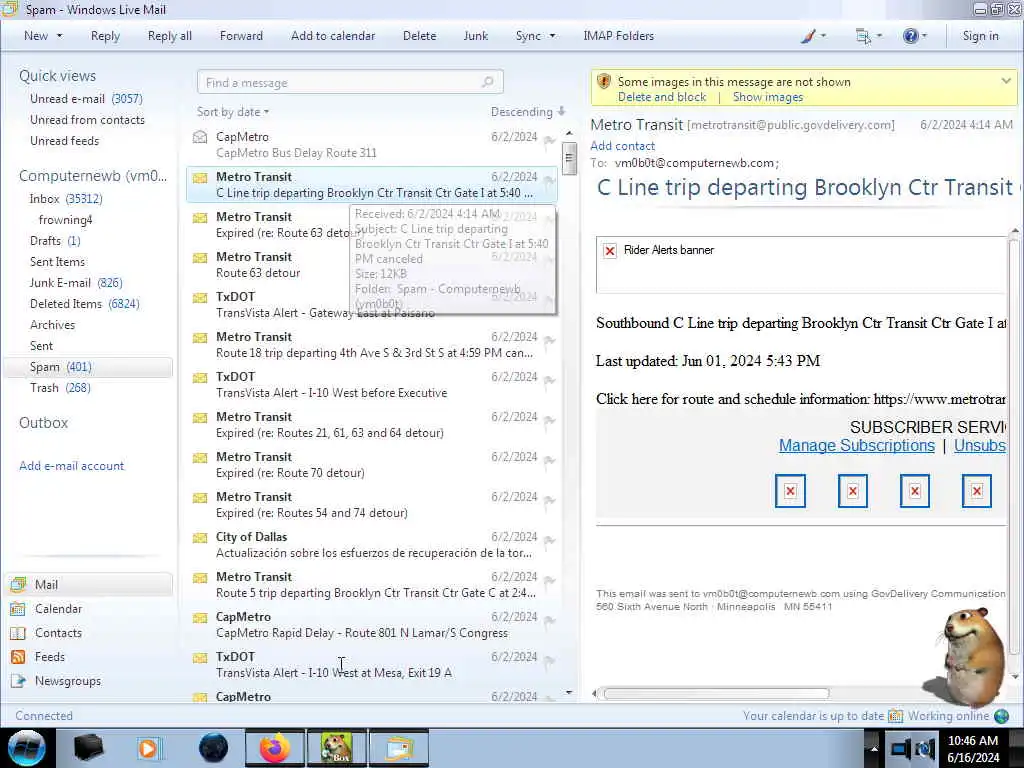
Task: Select the Outbox heading
Action: pos(43,423)
